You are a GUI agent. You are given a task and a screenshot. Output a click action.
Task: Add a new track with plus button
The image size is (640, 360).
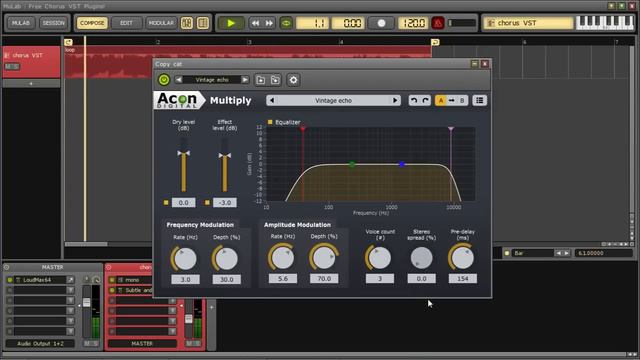31,84
